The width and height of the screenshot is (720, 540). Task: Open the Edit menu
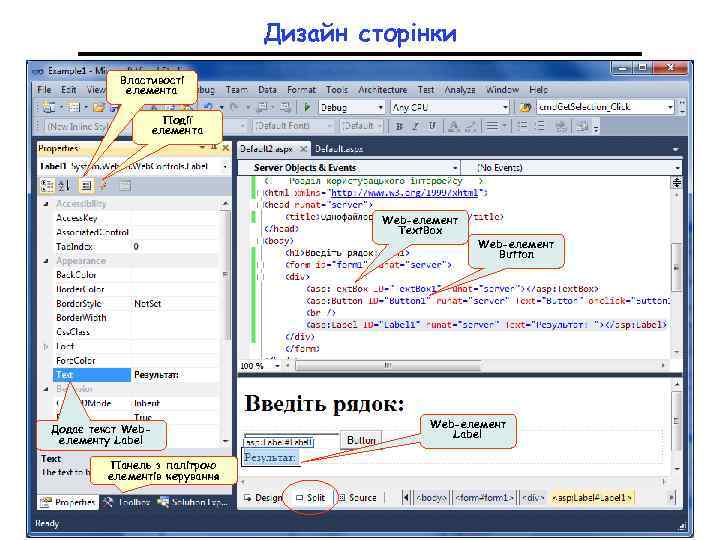click(68, 90)
